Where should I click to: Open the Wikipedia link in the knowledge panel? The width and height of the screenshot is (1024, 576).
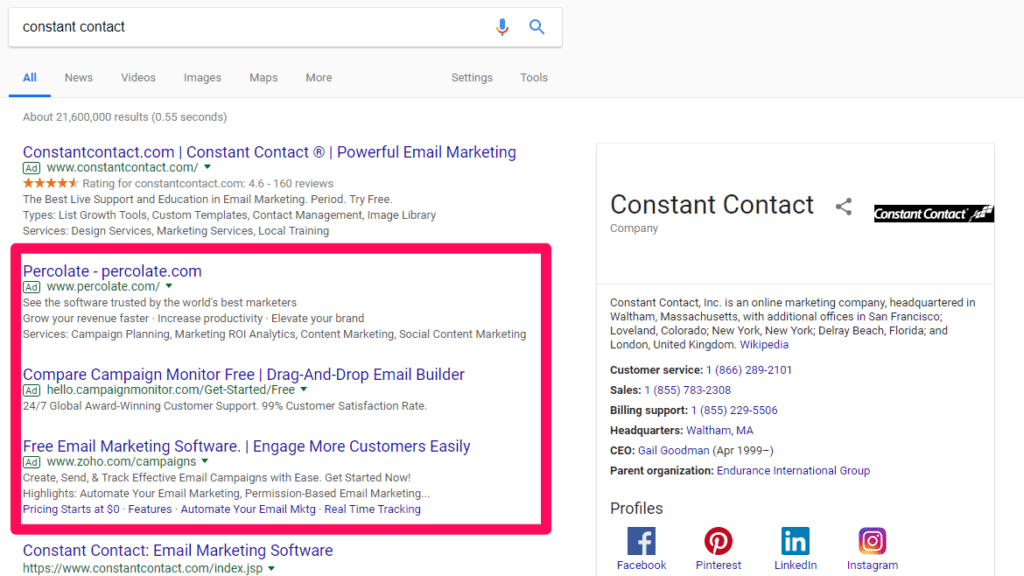click(x=763, y=344)
